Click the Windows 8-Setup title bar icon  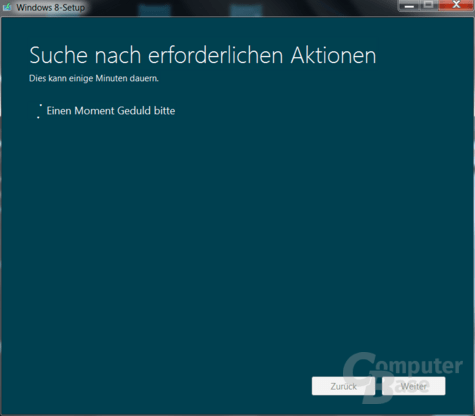coord(7,7)
